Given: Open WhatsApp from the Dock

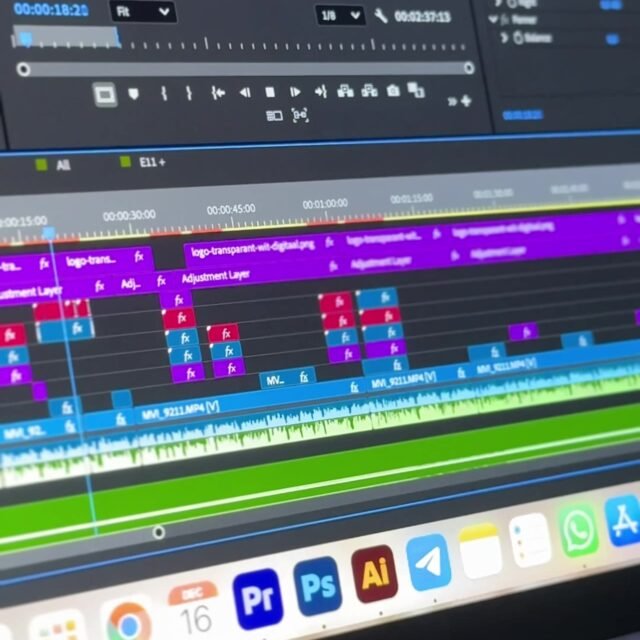Looking at the screenshot, I should (x=579, y=530).
